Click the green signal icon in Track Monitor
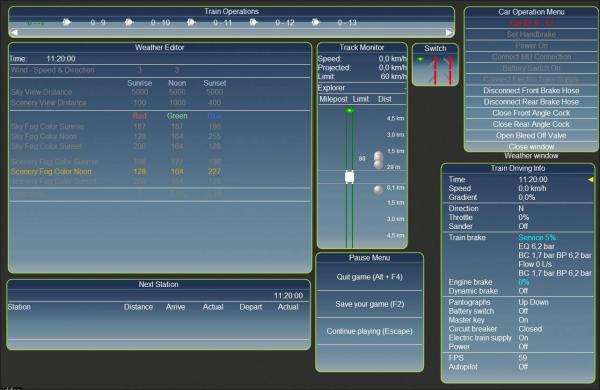Viewport: 600px width, 390px height. (349, 111)
